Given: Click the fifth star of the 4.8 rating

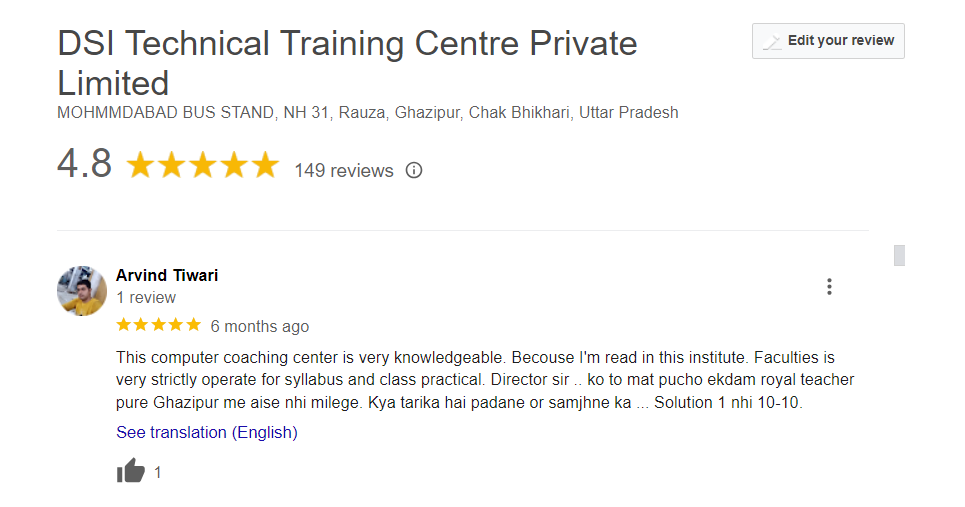Looking at the screenshot, I should tap(265, 166).
